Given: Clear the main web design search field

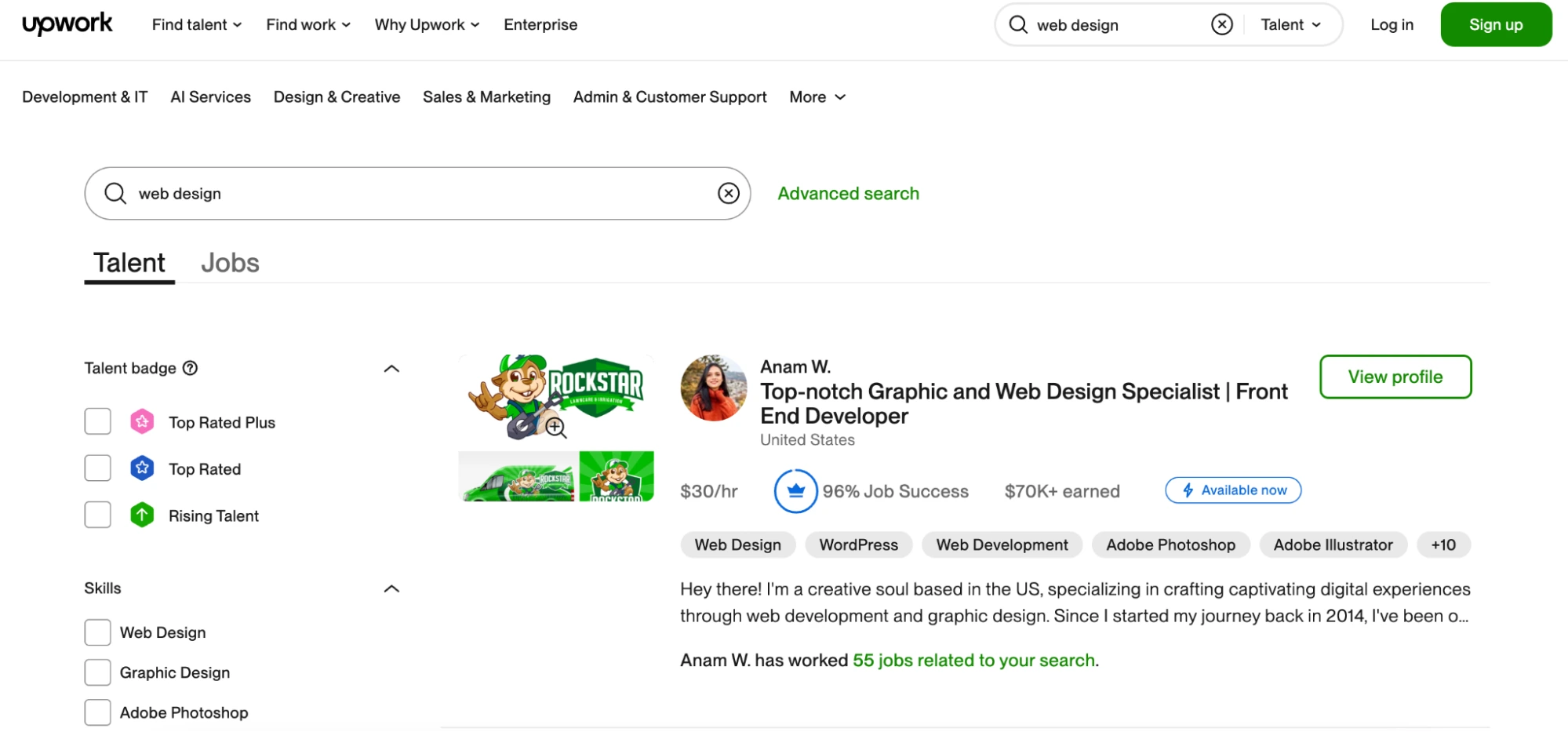Looking at the screenshot, I should (x=729, y=193).
